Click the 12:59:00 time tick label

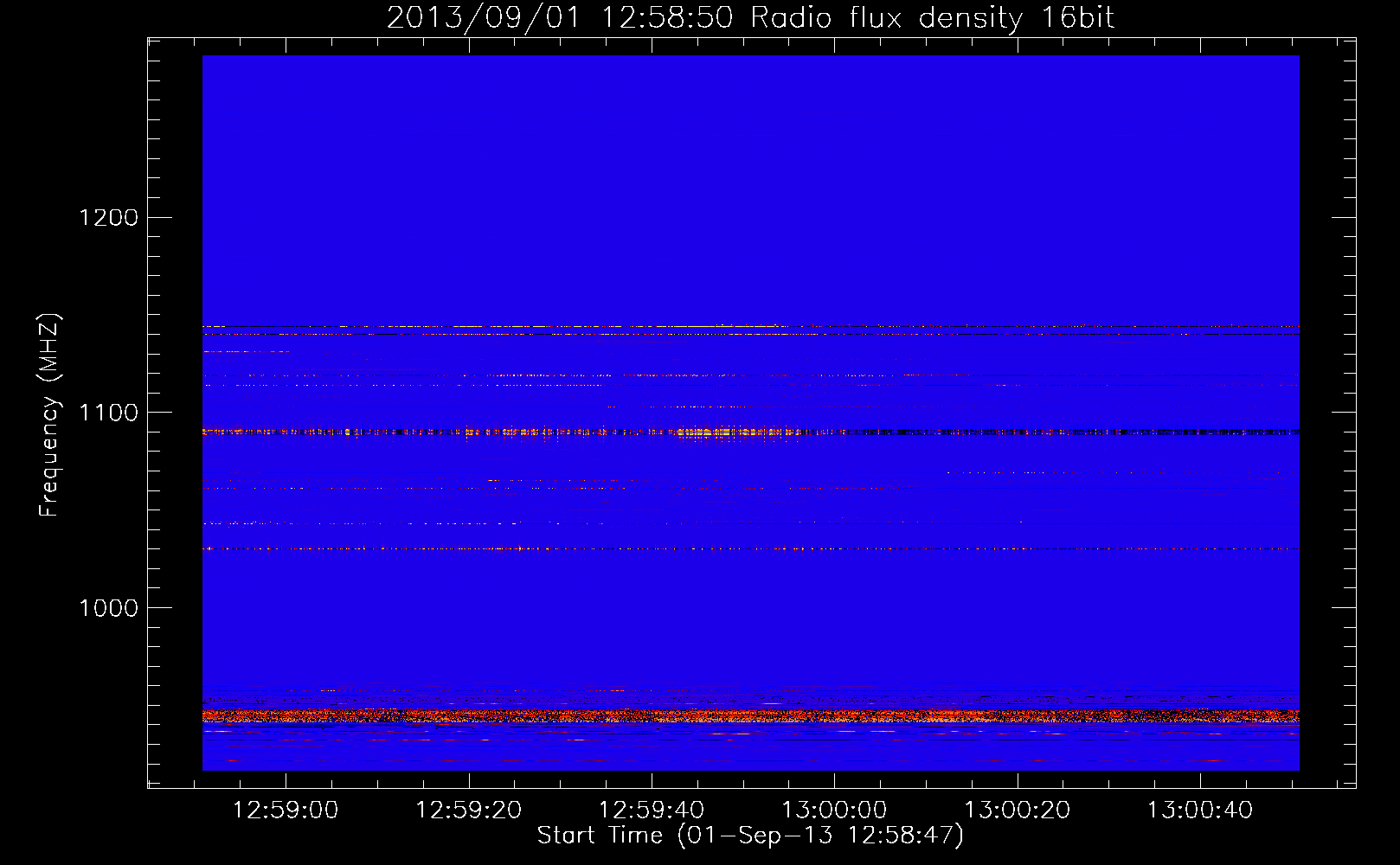[x=286, y=811]
